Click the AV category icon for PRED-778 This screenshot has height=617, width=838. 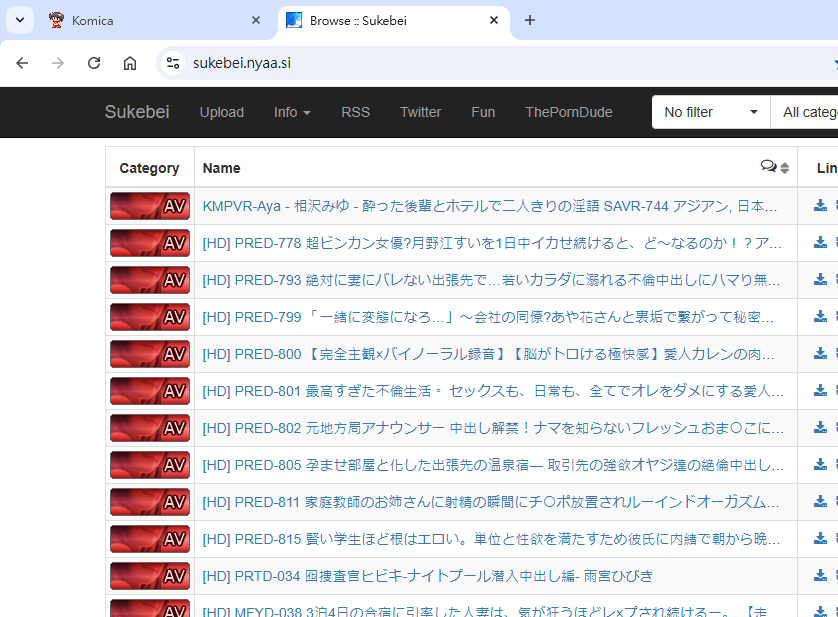(x=150, y=243)
